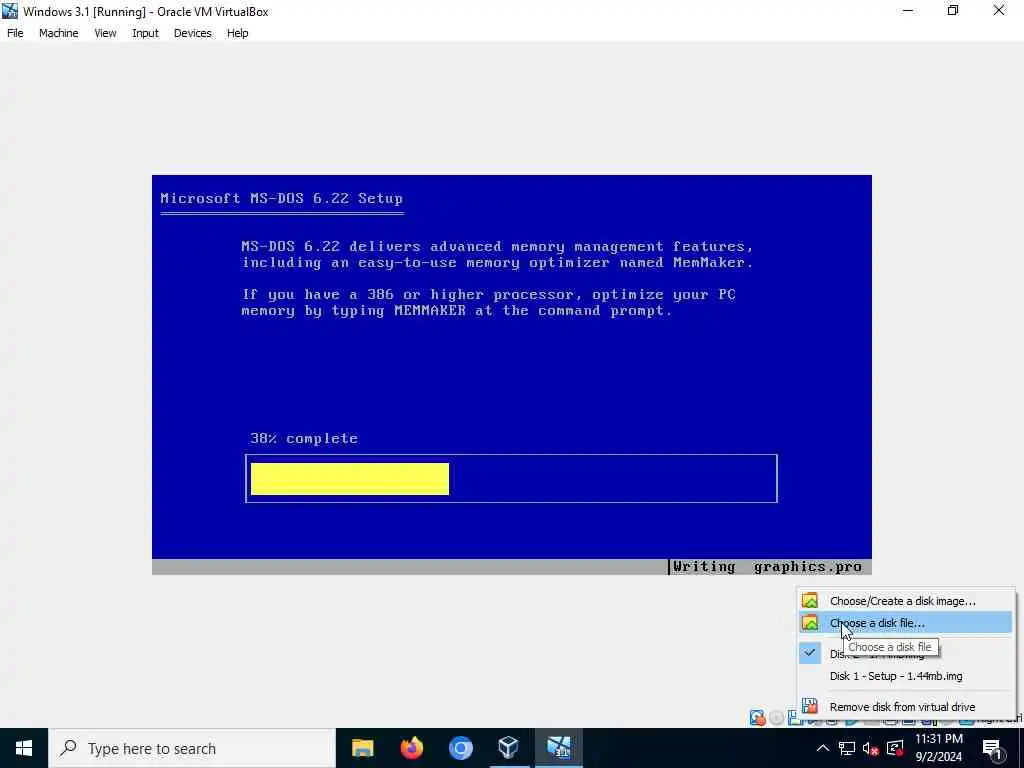Restore down the VirtualBox window

(953, 11)
